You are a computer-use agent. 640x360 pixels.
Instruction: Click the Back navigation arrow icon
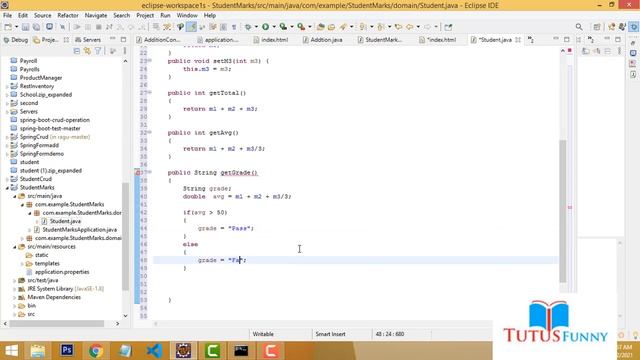410,27
